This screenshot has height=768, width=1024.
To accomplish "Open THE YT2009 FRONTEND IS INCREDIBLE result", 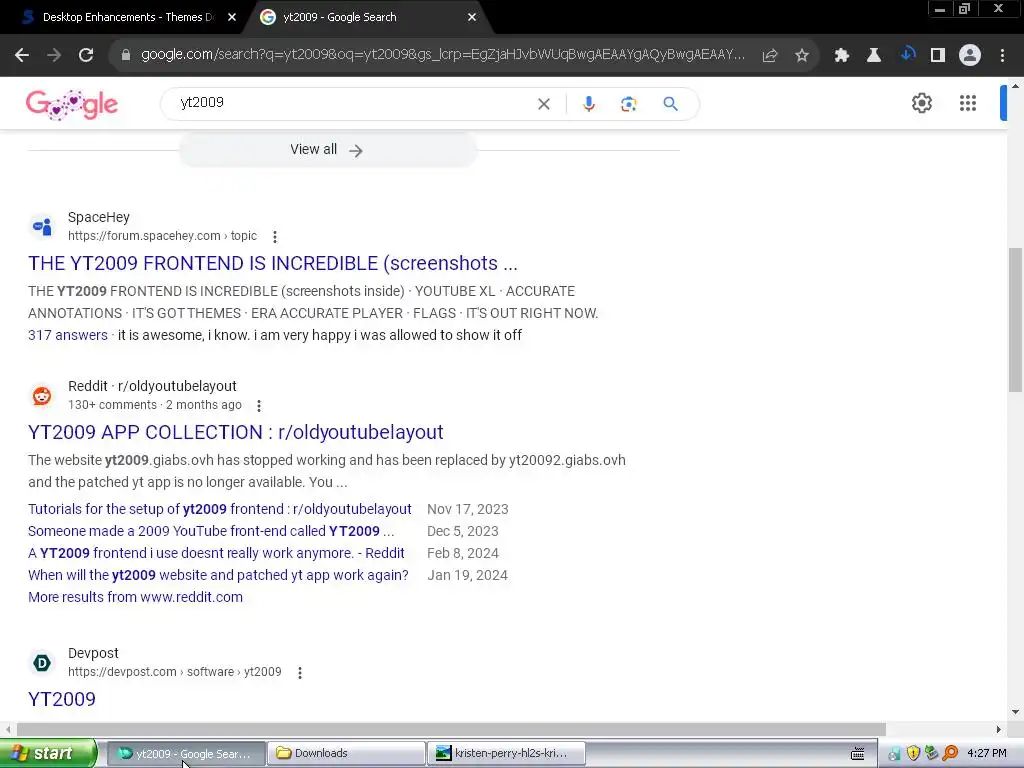I will pyautogui.click(x=273, y=263).
